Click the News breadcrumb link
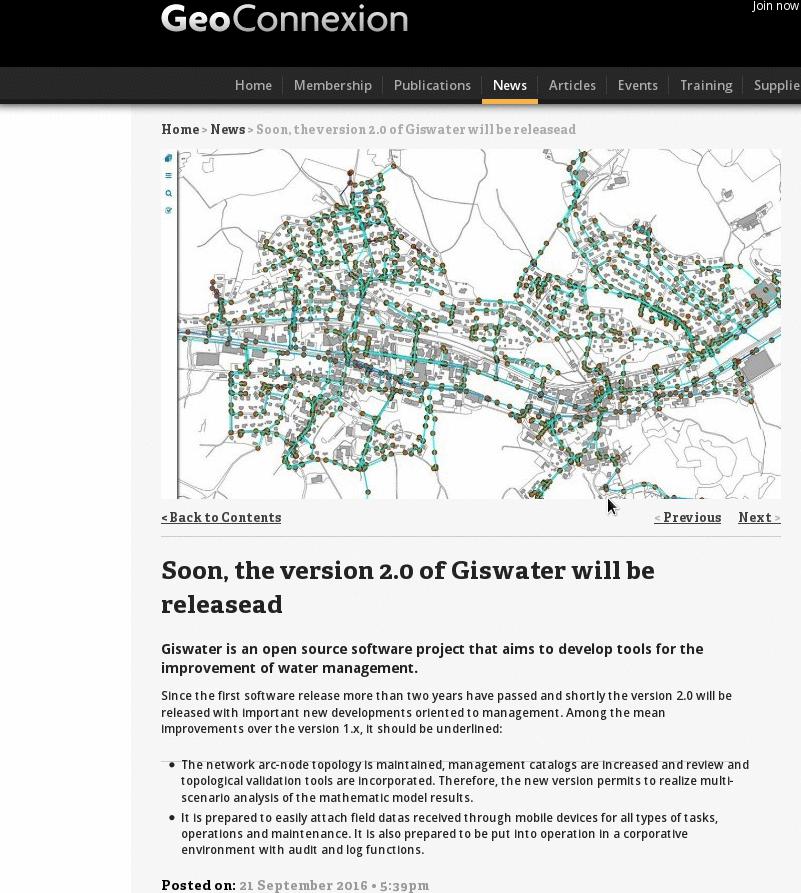The height and width of the screenshot is (893, 801). tap(228, 129)
